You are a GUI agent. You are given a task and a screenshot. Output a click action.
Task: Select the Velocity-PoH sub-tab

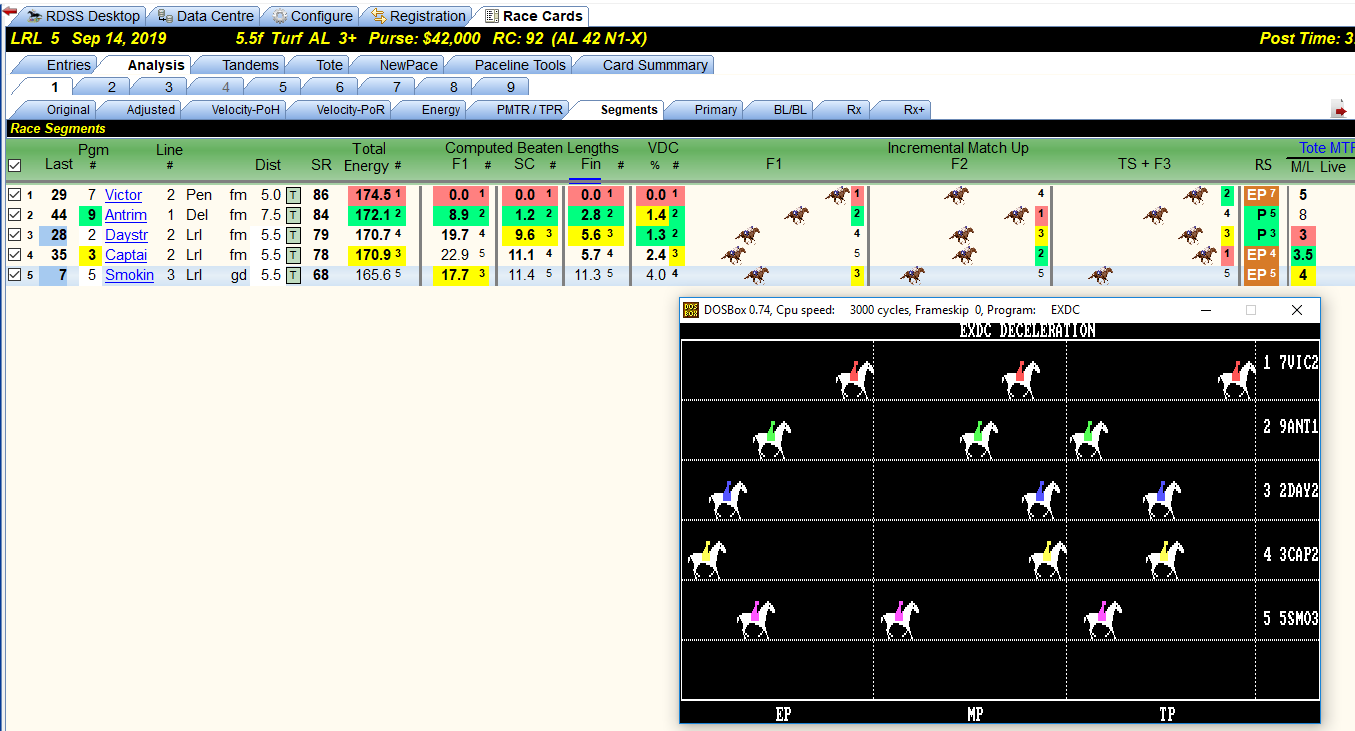tap(231, 110)
